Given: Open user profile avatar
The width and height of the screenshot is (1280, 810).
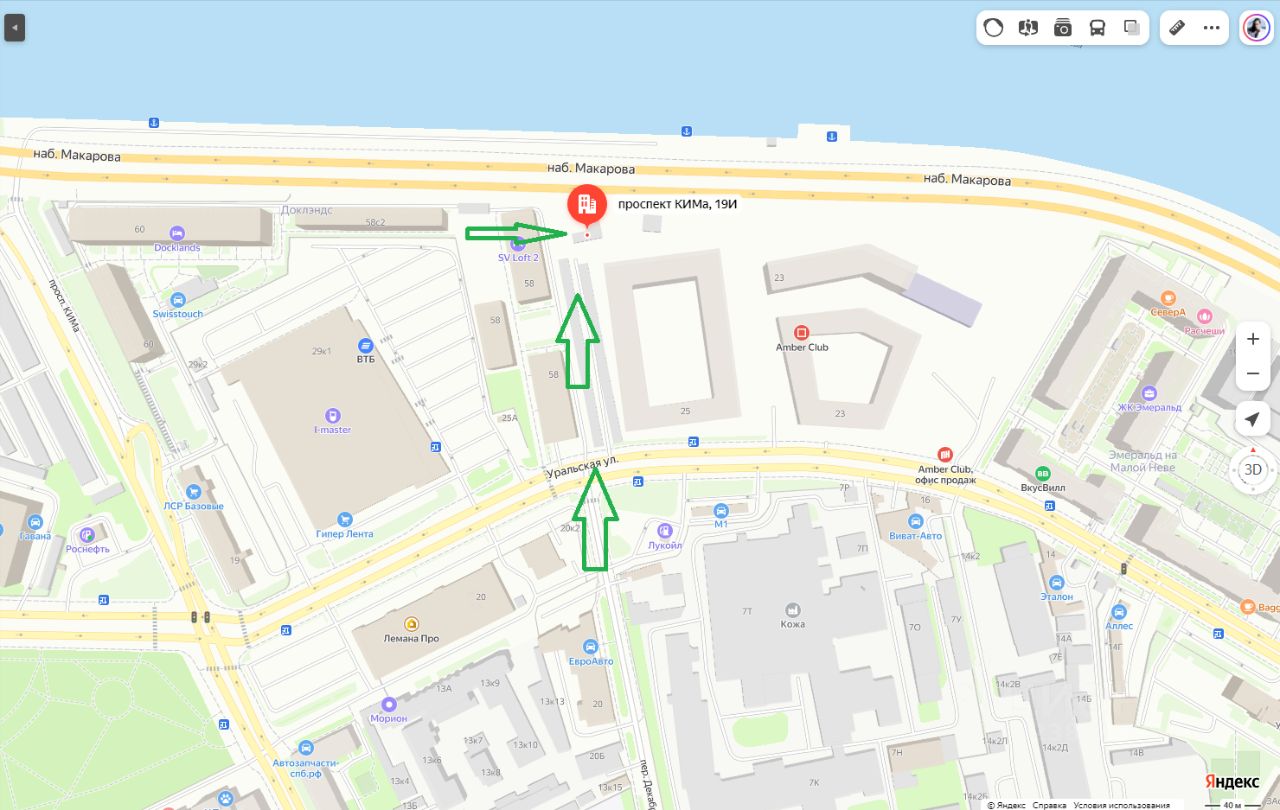Looking at the screenshot, I should pyautogui.click(x=1256, y=28).
